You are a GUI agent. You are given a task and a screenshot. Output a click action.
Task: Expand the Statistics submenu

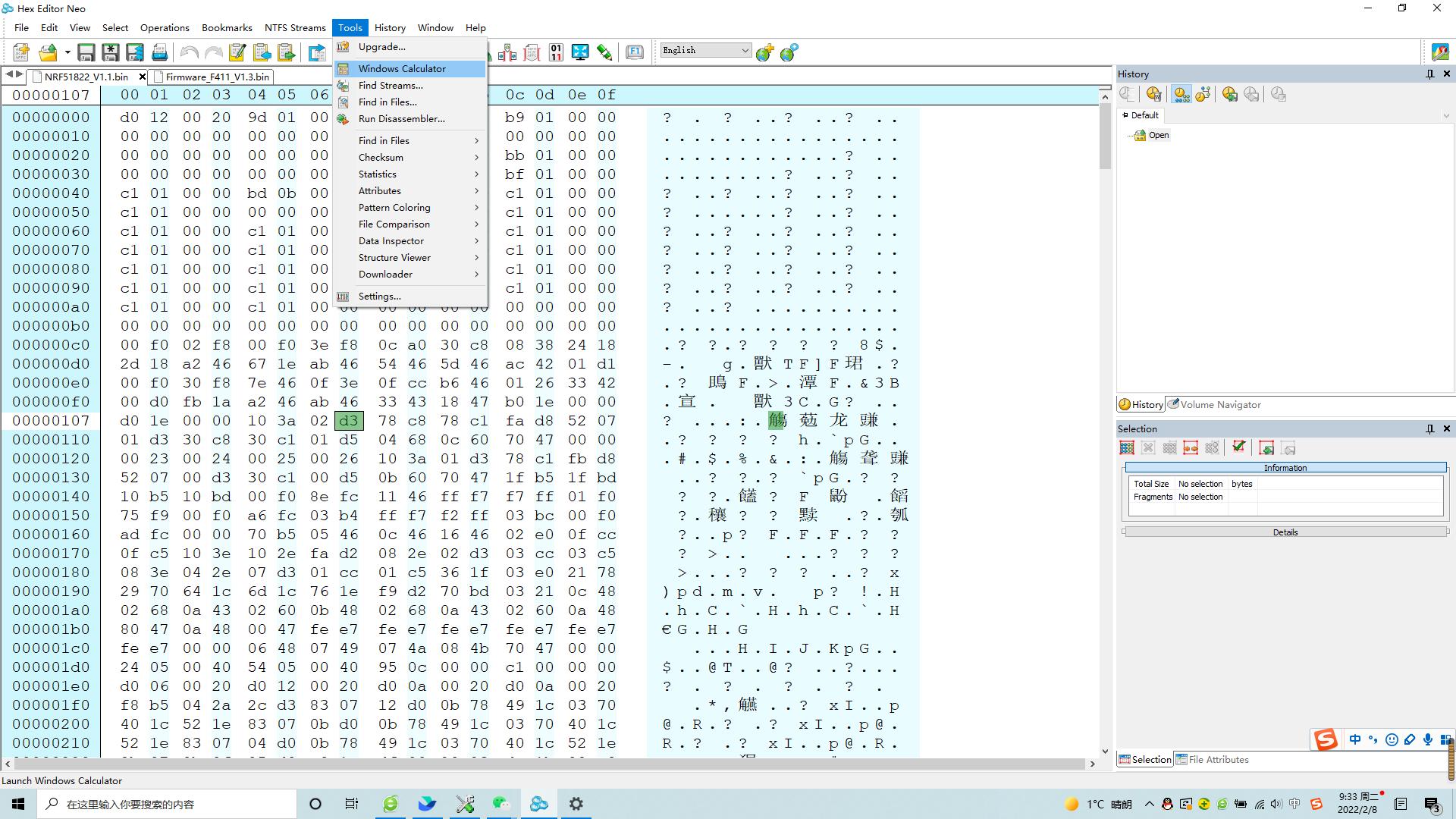pyautogui.click(x=410, y=174)
